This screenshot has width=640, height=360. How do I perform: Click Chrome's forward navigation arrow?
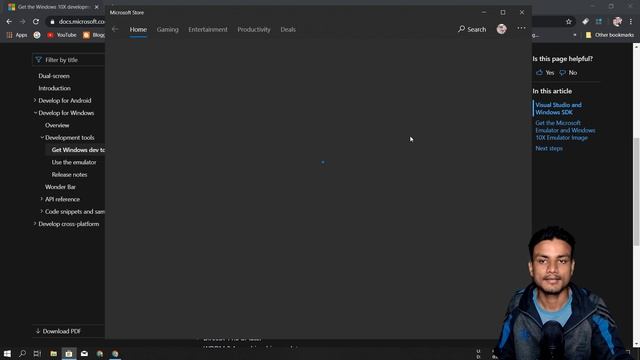22,22
